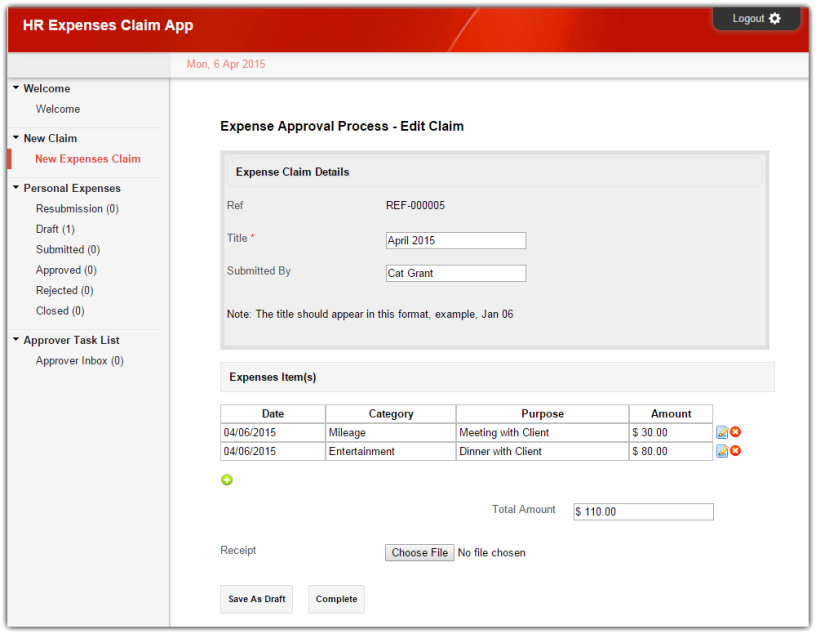This screenshot has width=816, height=634.
Task: Click the Total Amount field
Action: tap(643, 512)
